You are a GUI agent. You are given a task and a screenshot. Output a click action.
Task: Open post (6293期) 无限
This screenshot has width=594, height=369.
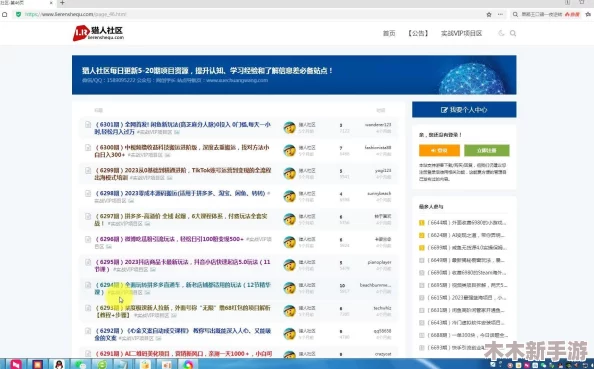coord(183,311)
